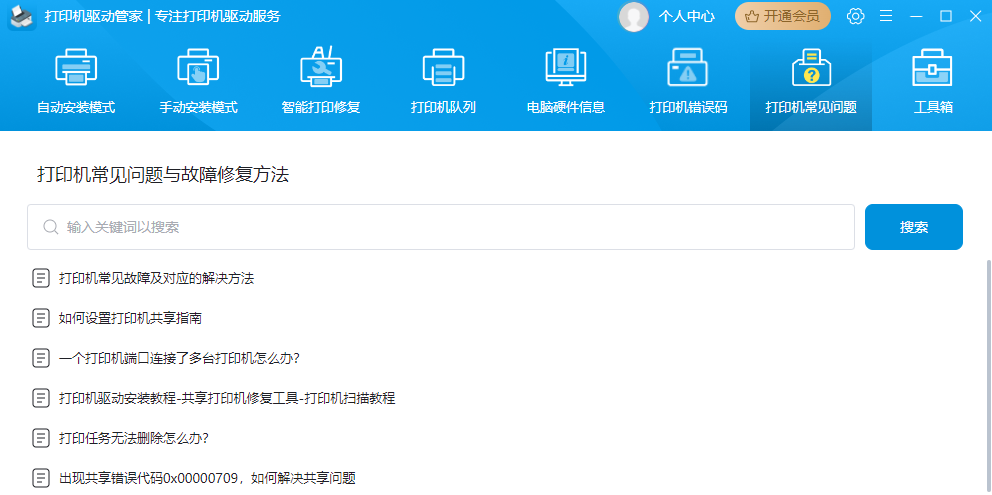
Task: Open the 工具箱 toolbox icon
Action: pos(932,70)
